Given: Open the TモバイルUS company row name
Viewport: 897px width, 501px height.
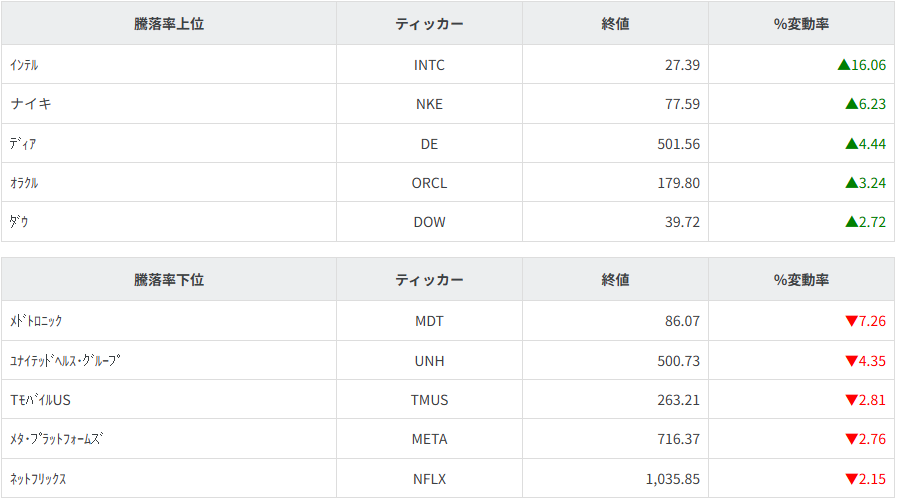Looking at the screenshot, I should point(41,400).
